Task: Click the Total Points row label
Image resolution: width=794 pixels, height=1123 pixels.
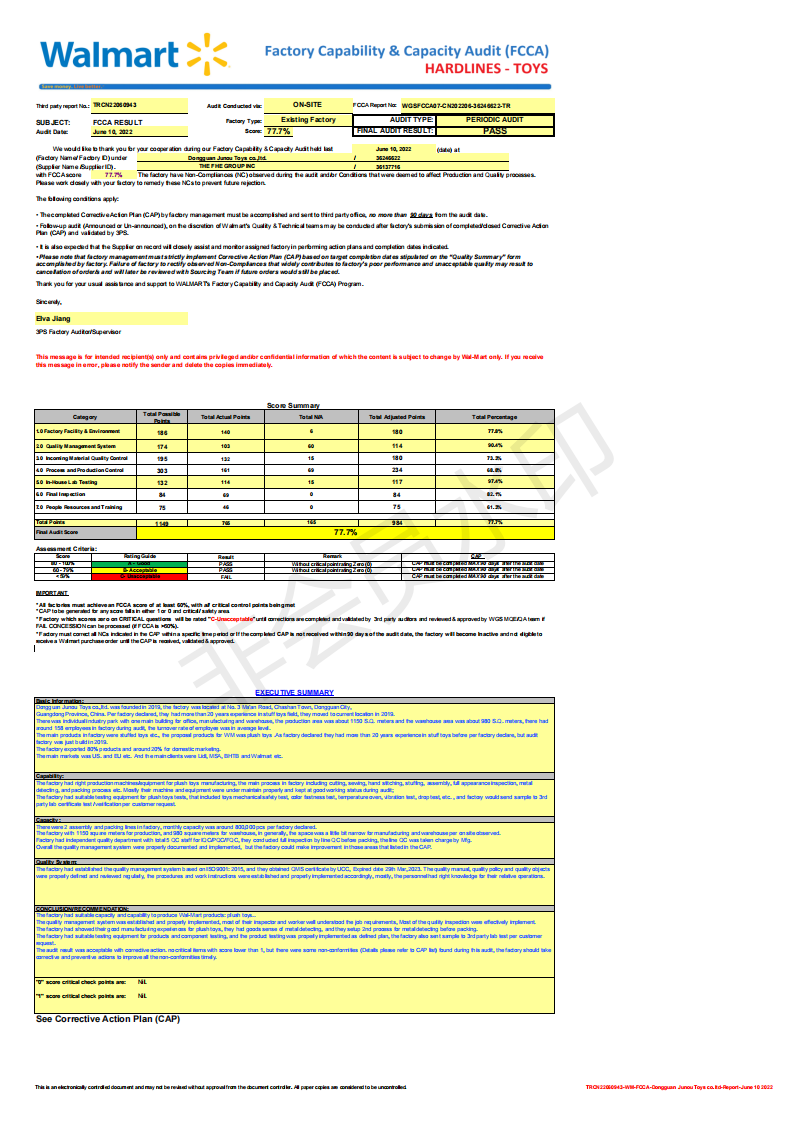Action: click(x=50, y=522)
